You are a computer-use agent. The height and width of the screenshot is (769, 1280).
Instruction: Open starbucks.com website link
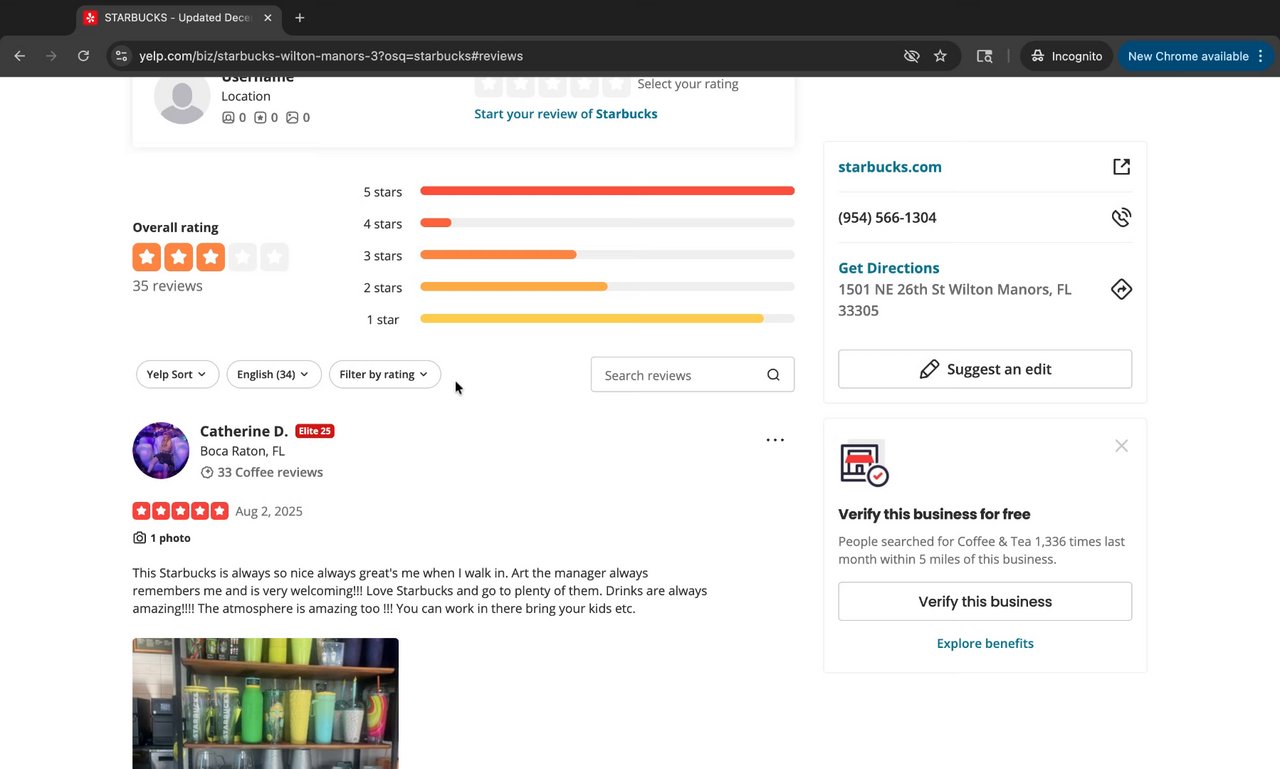click(890, 167)
